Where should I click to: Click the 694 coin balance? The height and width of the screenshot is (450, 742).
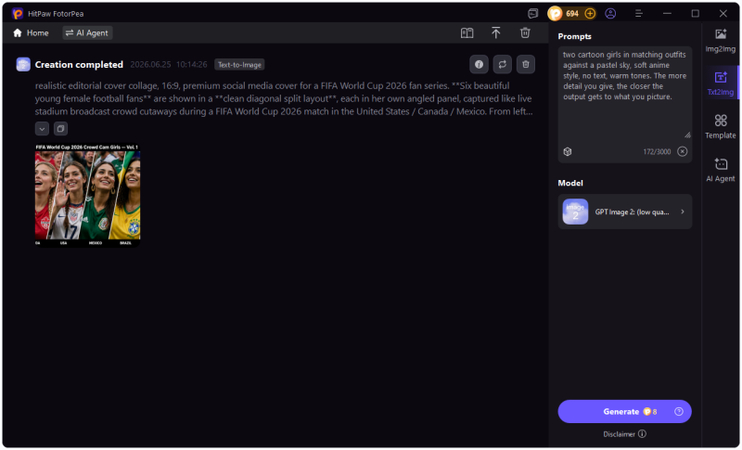(572, 14)
